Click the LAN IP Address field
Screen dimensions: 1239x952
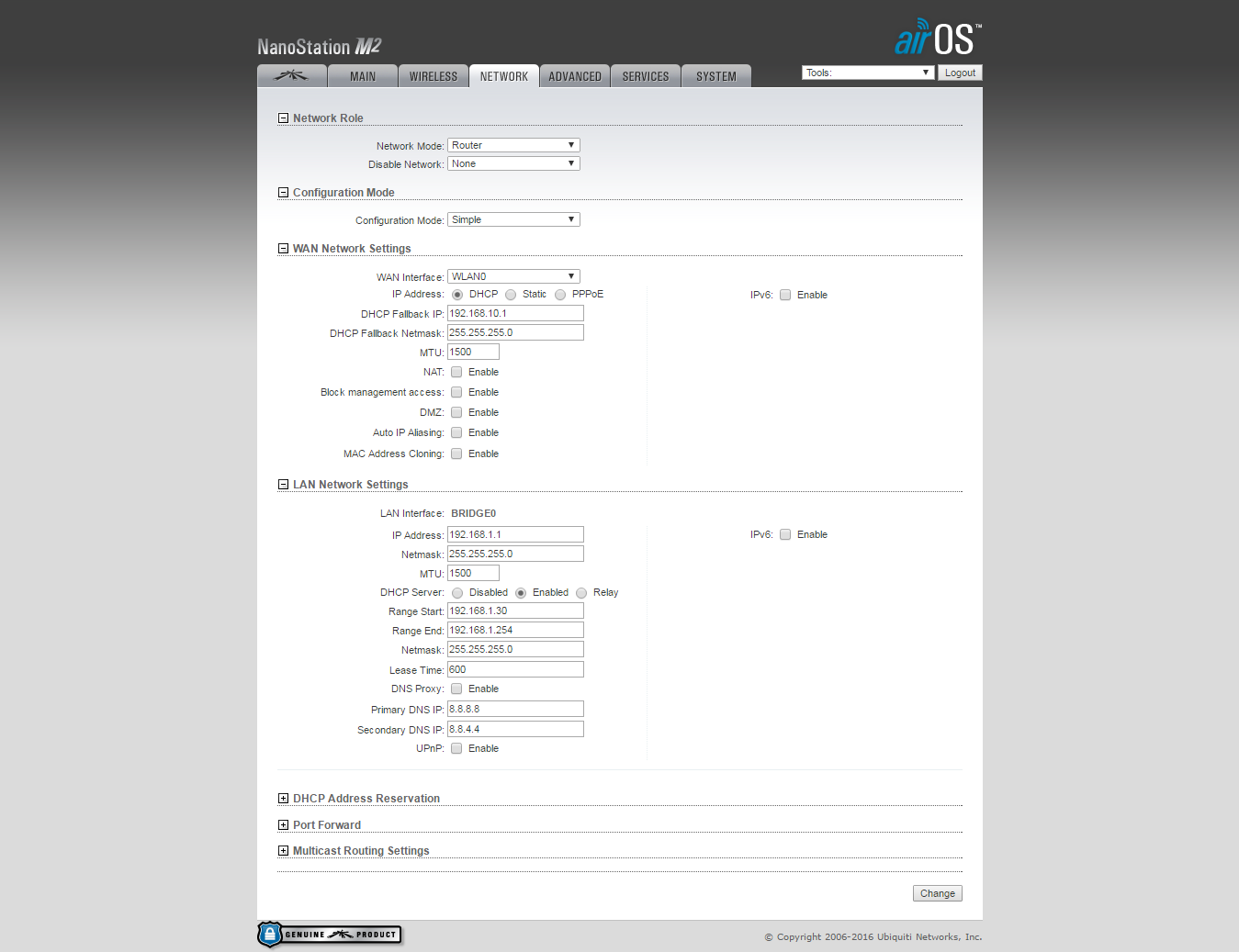coord(515,534)
